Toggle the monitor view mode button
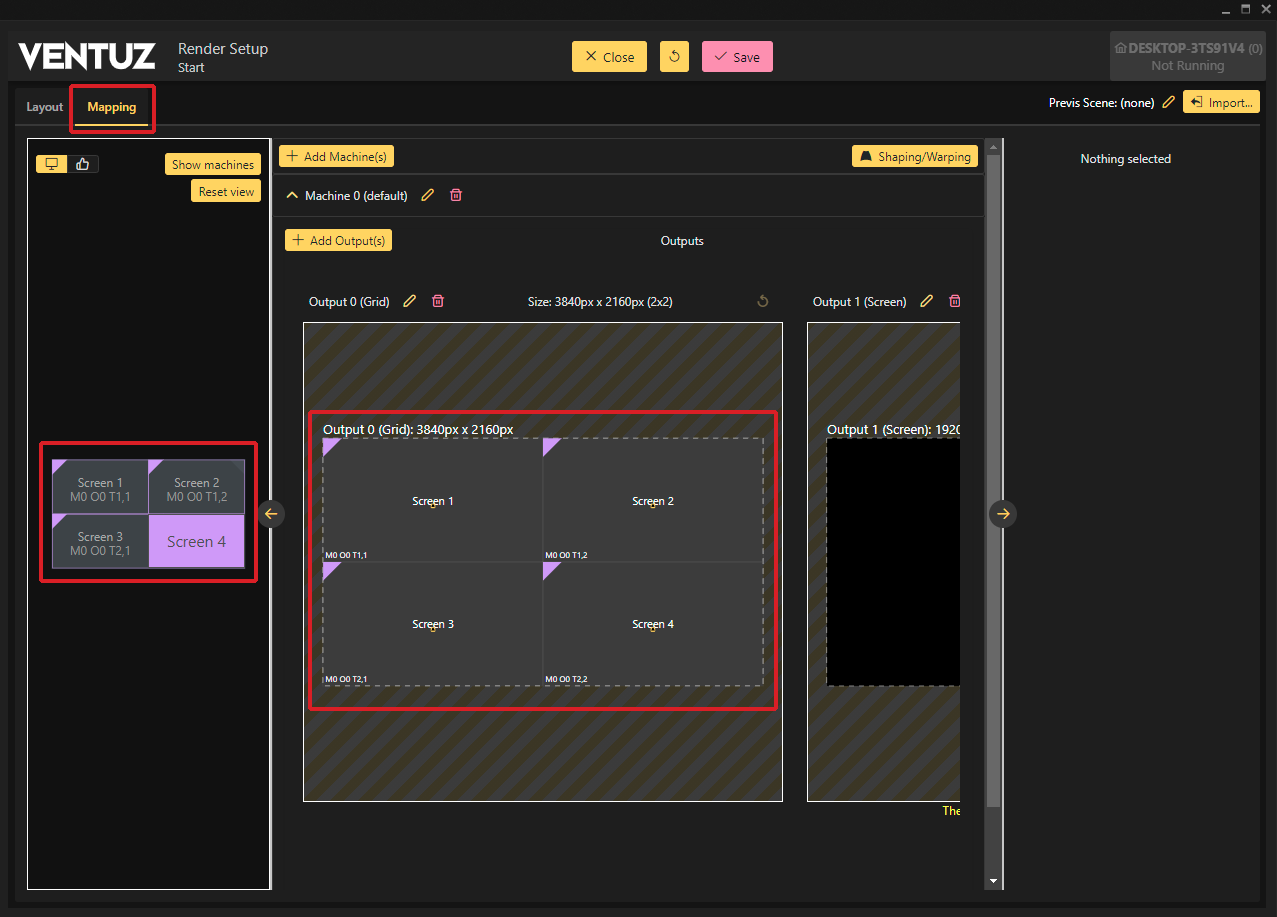This screenshot has height=917, width=1277. (x=52, y=164)
